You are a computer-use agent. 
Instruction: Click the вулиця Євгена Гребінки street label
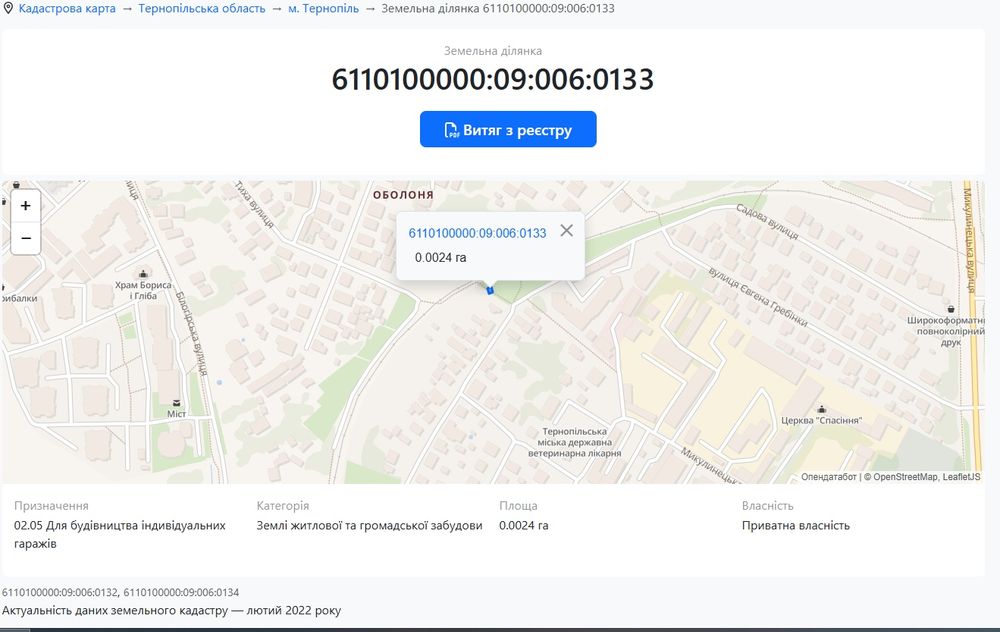(758, 297)
